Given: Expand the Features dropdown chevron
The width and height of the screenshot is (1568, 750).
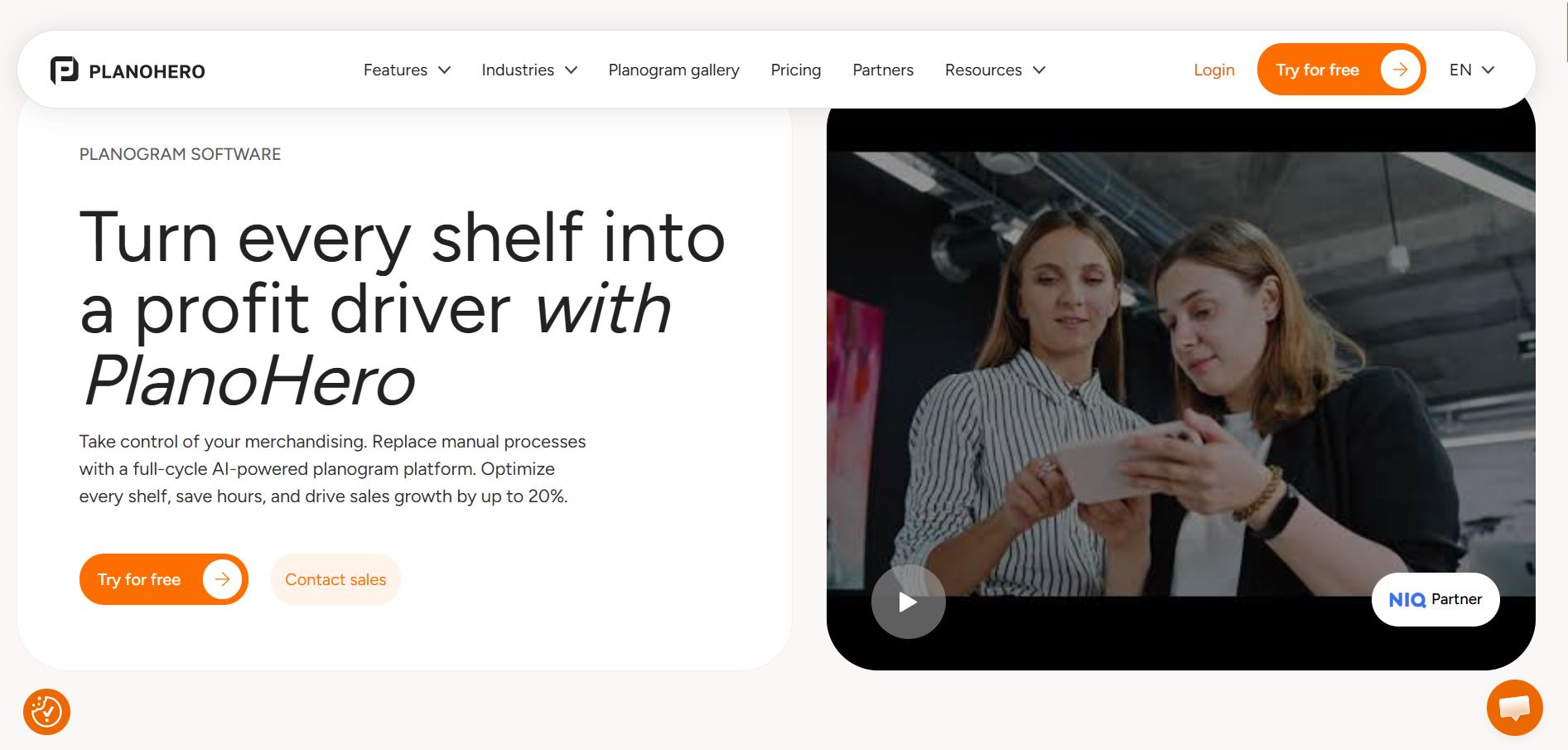Looking at the screenshot, I should 445,70.
